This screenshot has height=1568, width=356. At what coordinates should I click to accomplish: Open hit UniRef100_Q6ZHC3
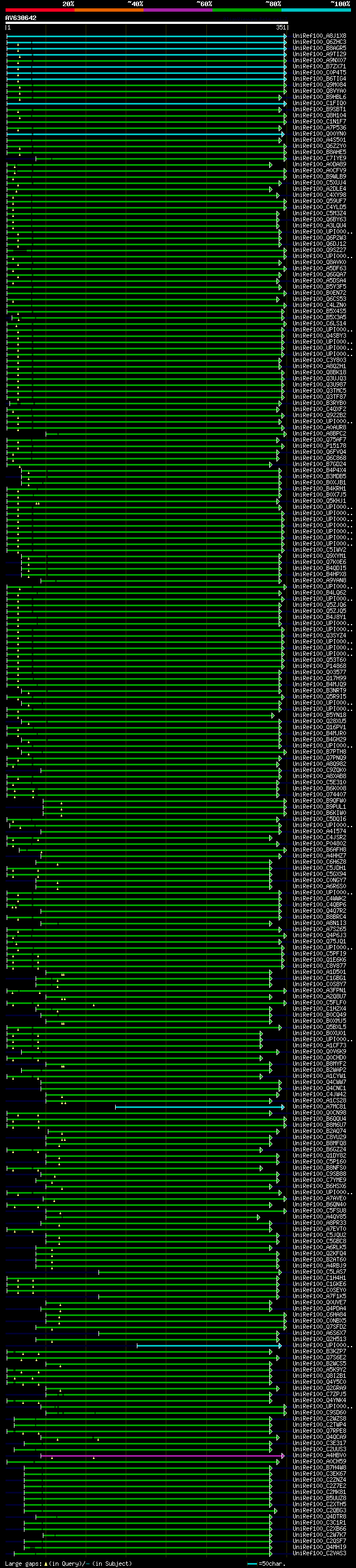319,42
